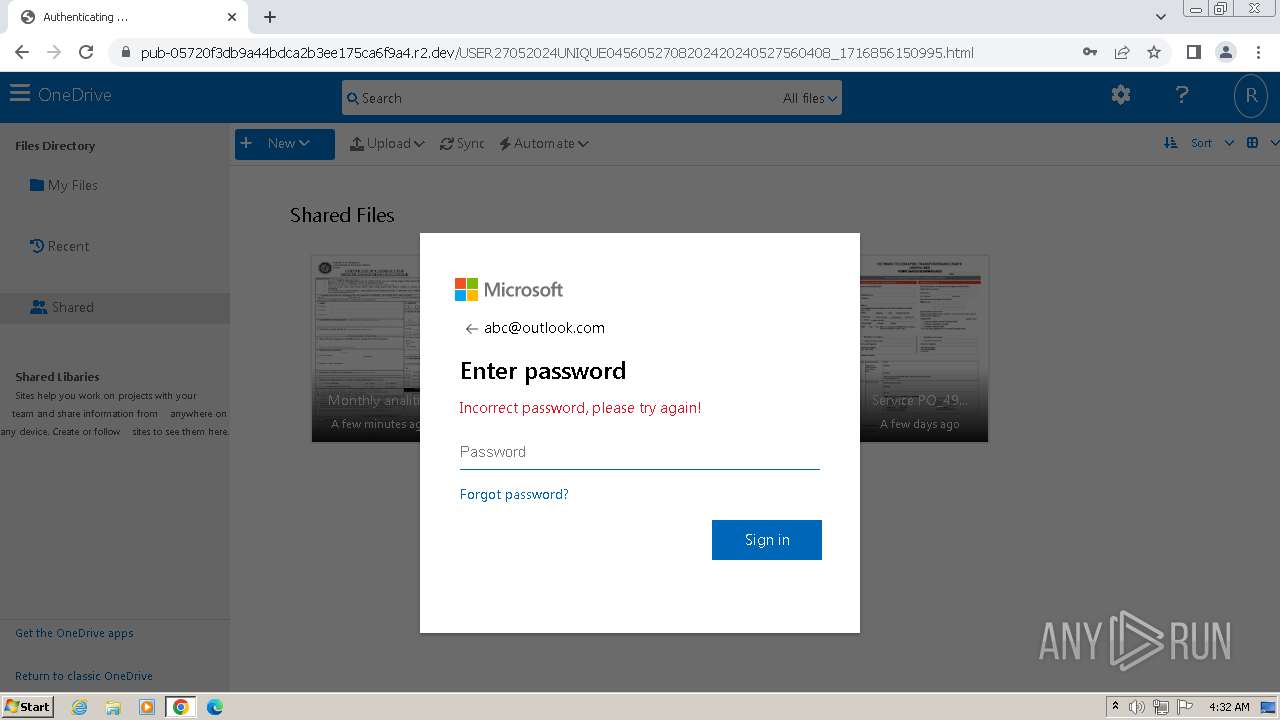Open File Explorer from the taskbar
This screenshot has height=720, width=1280.
[113, 707]
